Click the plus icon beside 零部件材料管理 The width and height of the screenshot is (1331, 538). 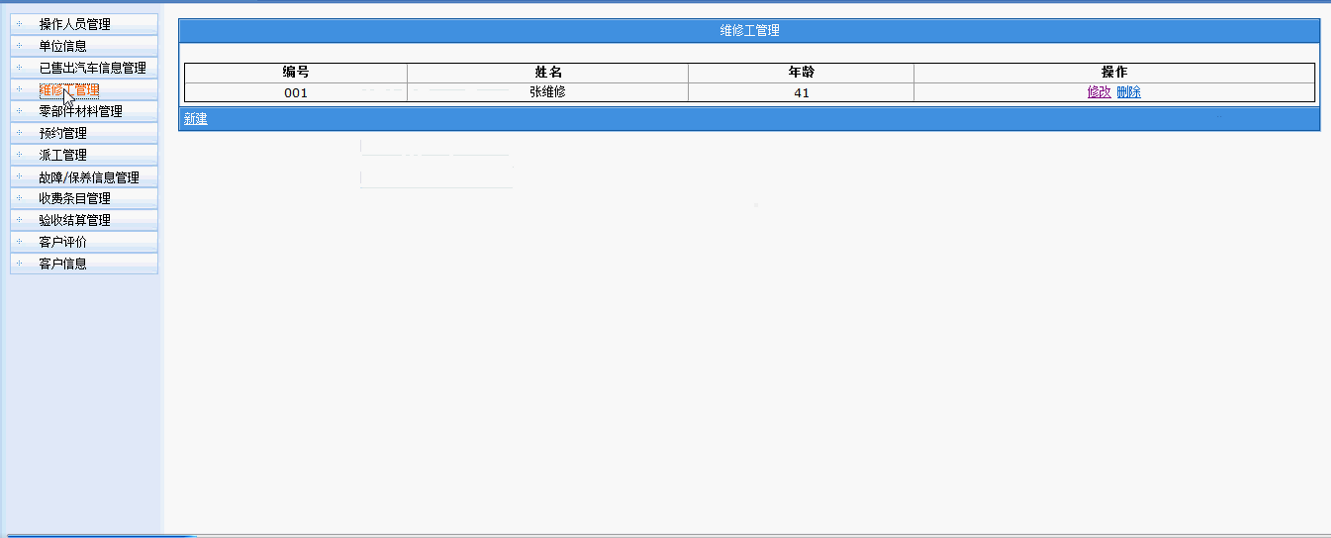click(19, 111)
